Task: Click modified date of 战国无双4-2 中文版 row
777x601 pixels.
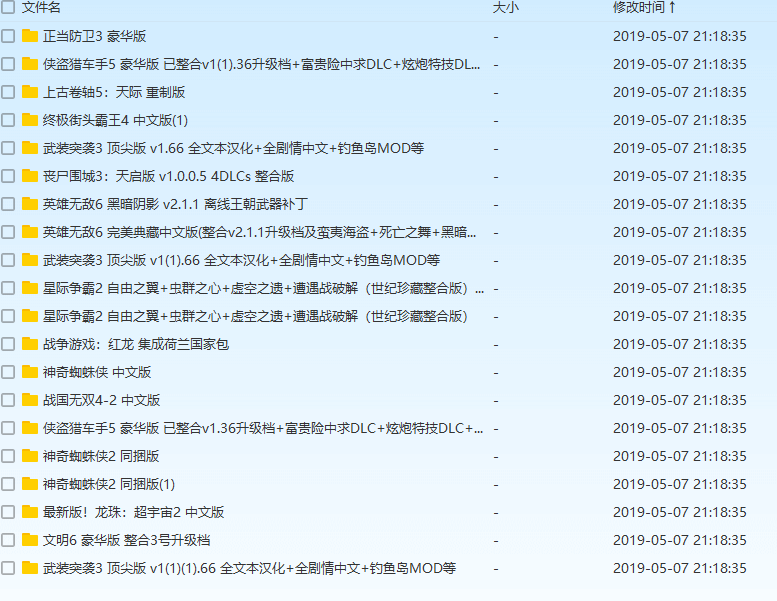Action: (x=679, y=400)
